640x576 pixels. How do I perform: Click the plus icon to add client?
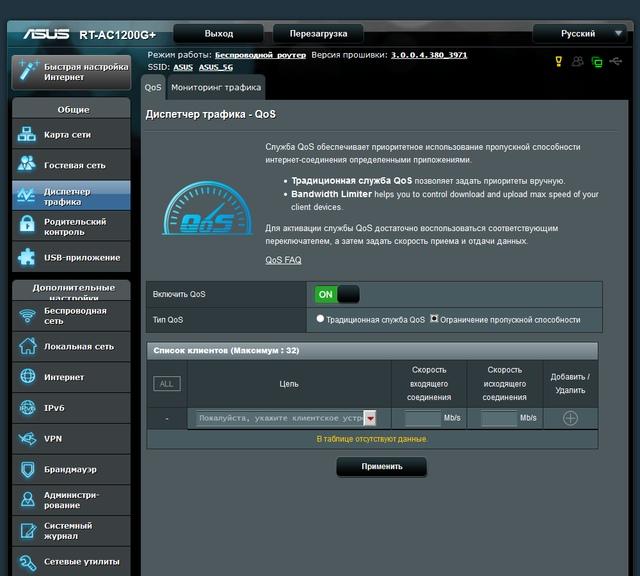click(570, 418)
